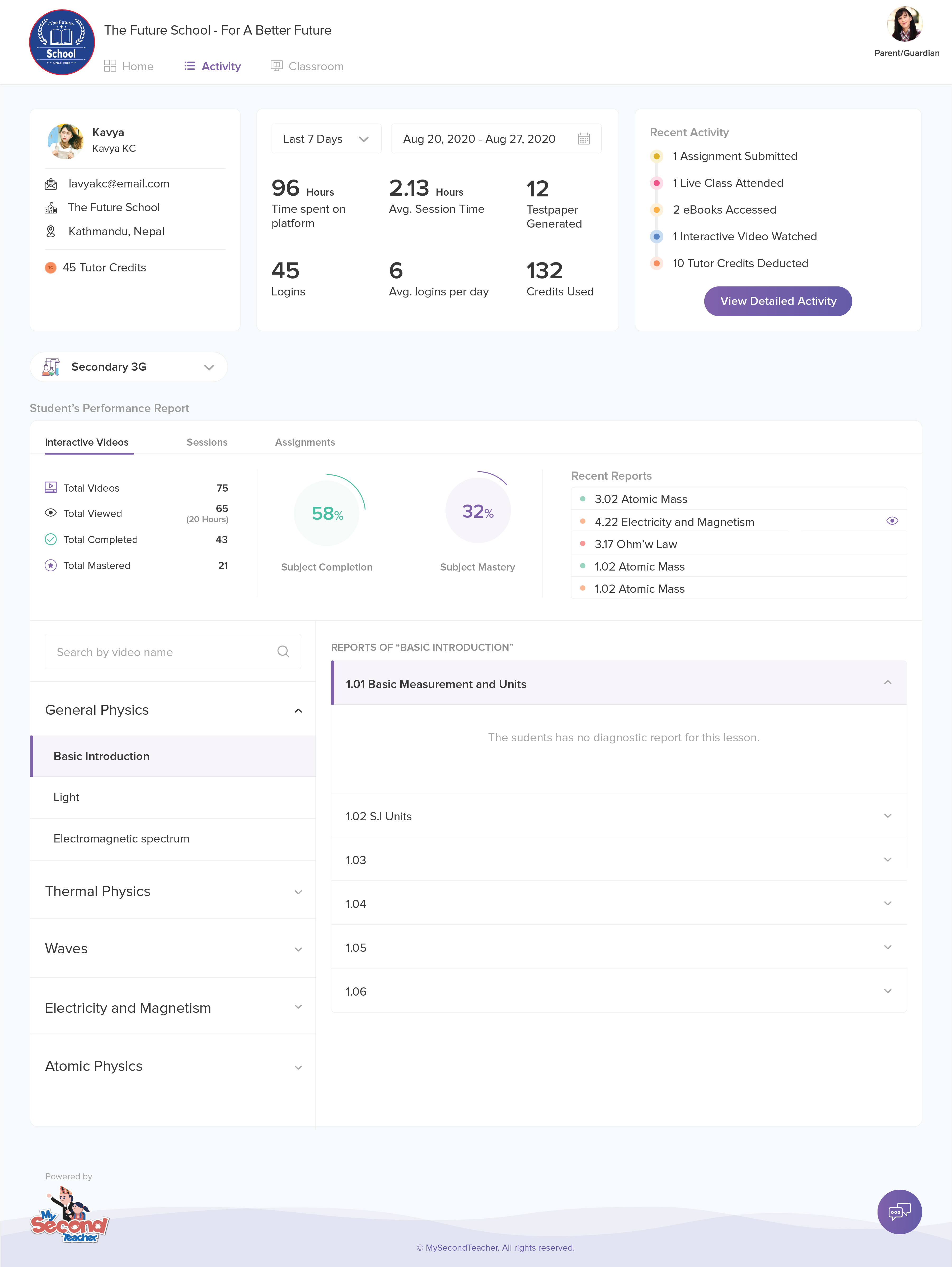Click the 45 Tutor Credits text
952x1267 pixels.
104,267
